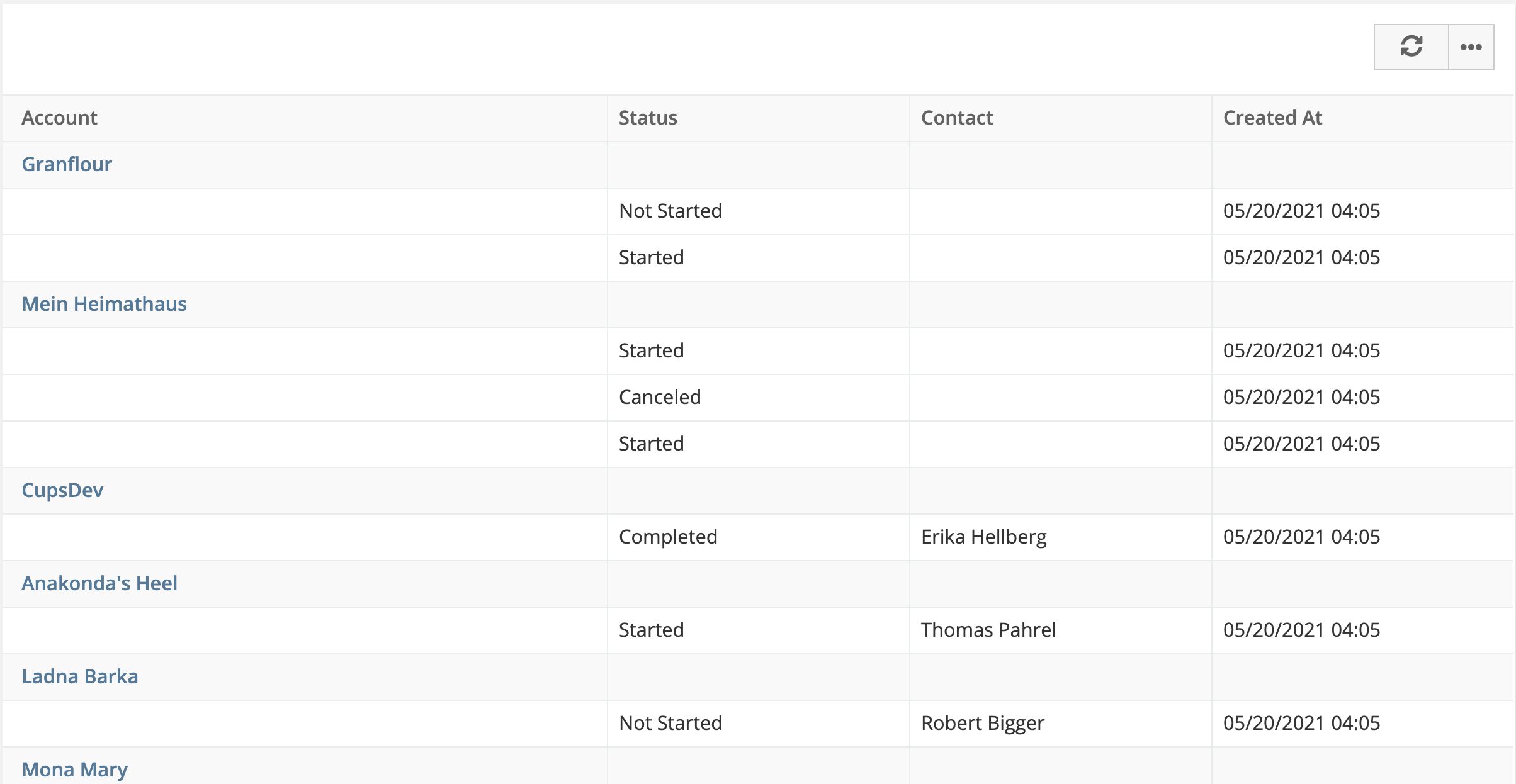Select the first Started row under Mein Heimathaus

(758, 351)
